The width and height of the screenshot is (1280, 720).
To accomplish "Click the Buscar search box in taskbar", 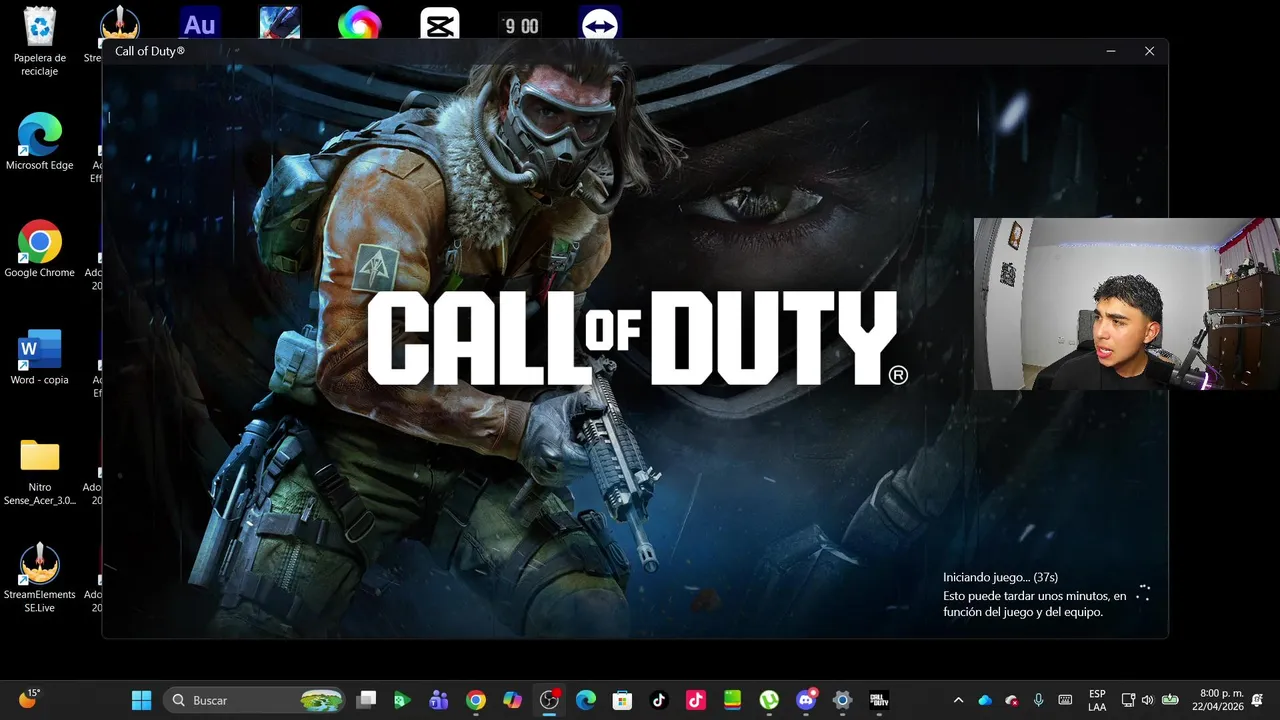I will tap(254, 700).
